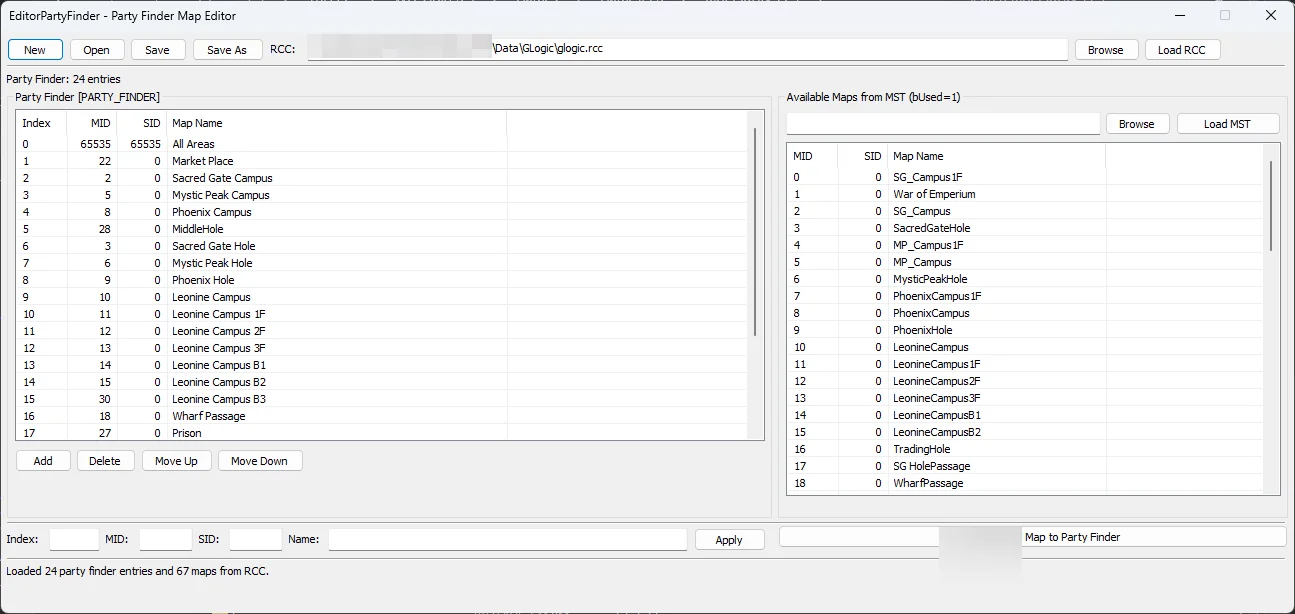Screen dimensions: 1295x614
Task: Click the Index input field
Action: 74,539
